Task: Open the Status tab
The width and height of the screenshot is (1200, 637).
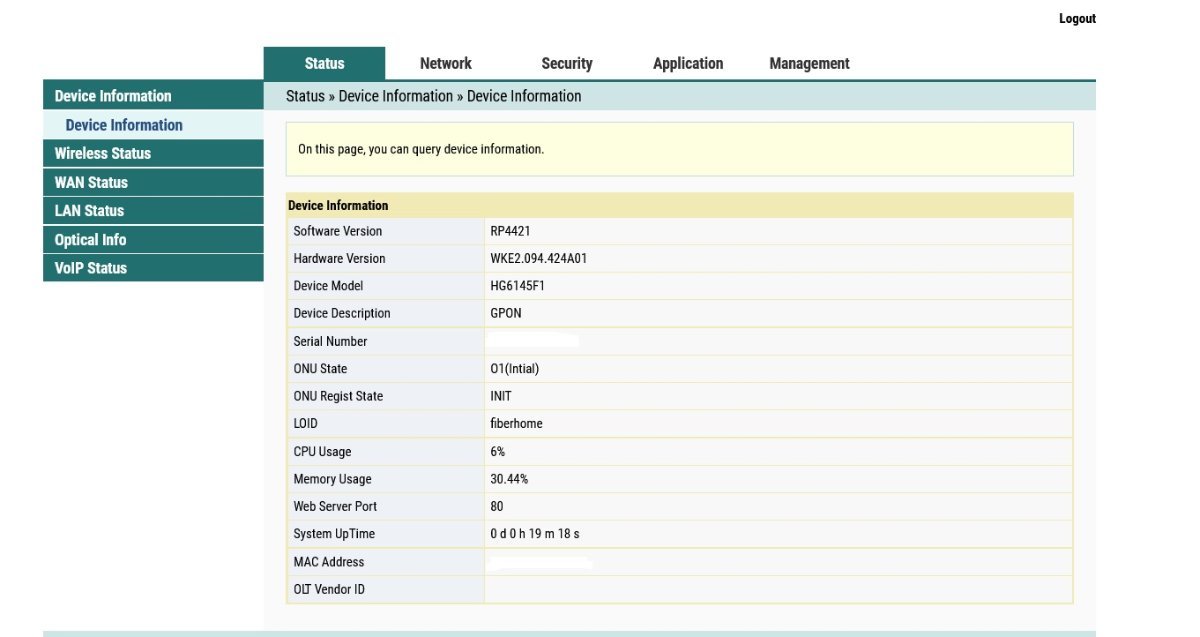Action: pyautogui.click(x=324, y=63)
